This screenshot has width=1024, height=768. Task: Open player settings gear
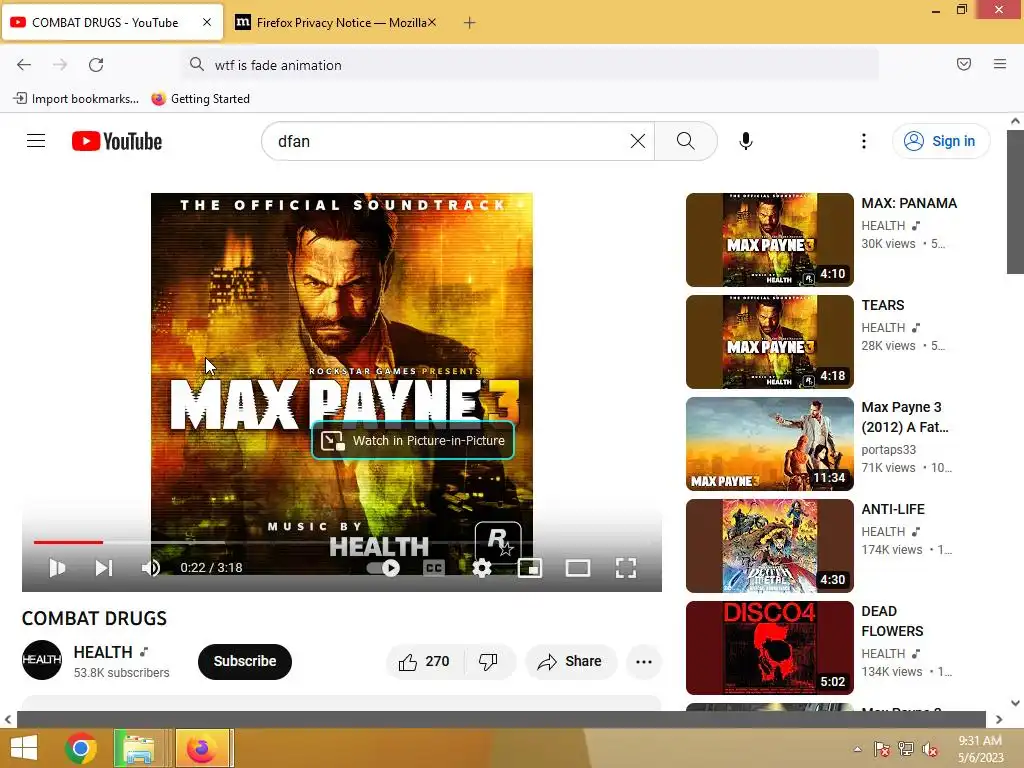482,568
